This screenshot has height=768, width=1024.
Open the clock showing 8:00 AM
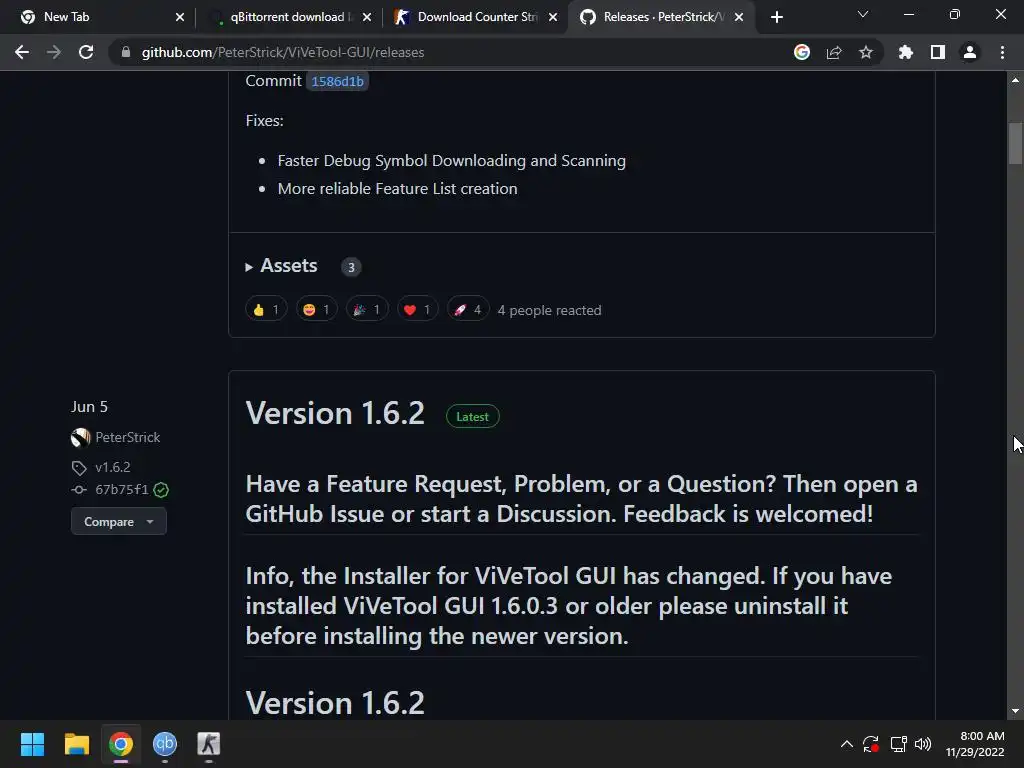pos(975,744)
